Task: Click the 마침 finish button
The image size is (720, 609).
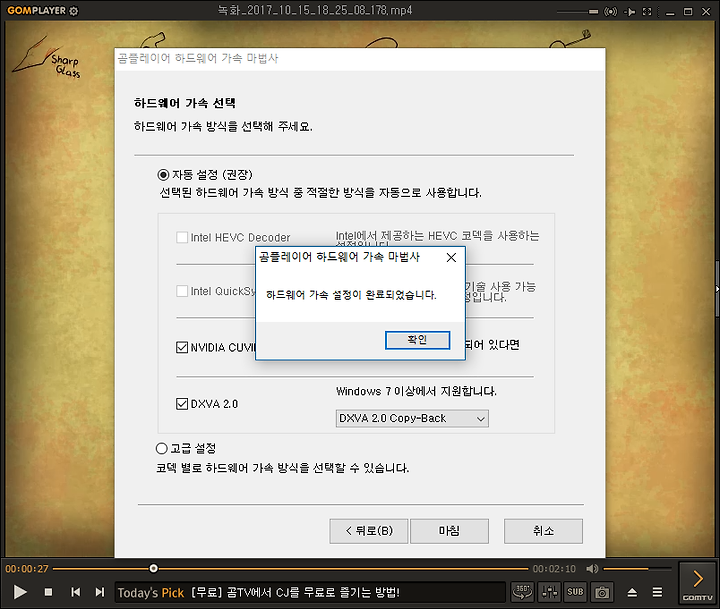Action: pos(449,531)
